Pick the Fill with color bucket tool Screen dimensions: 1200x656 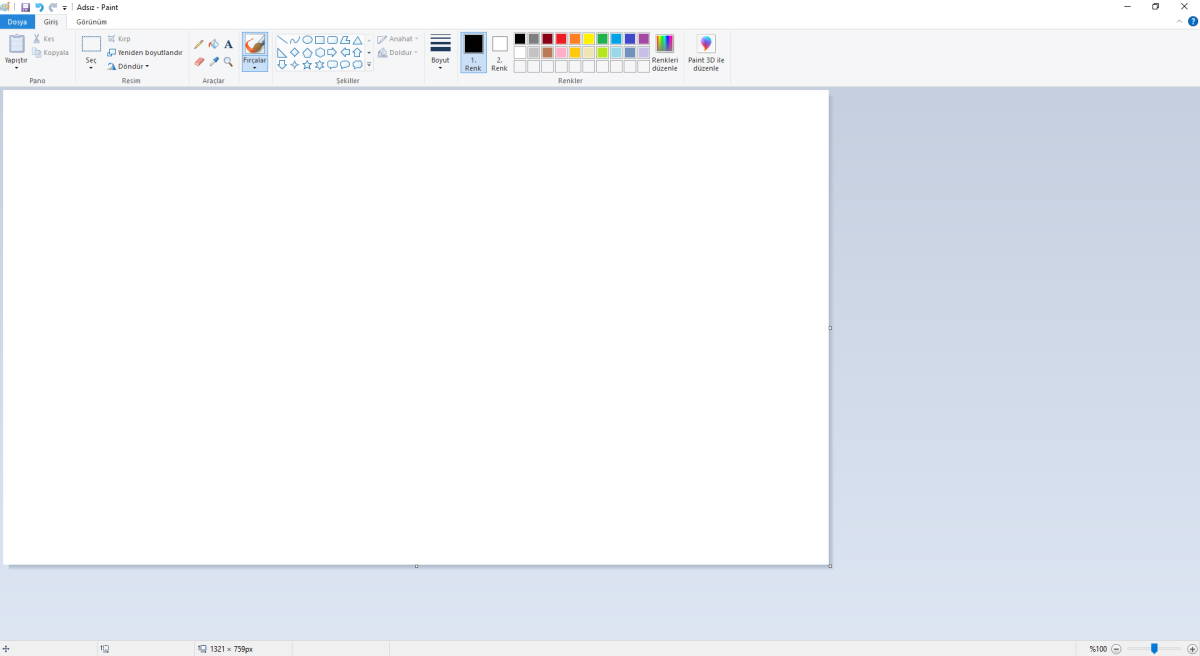pos(213,44)
